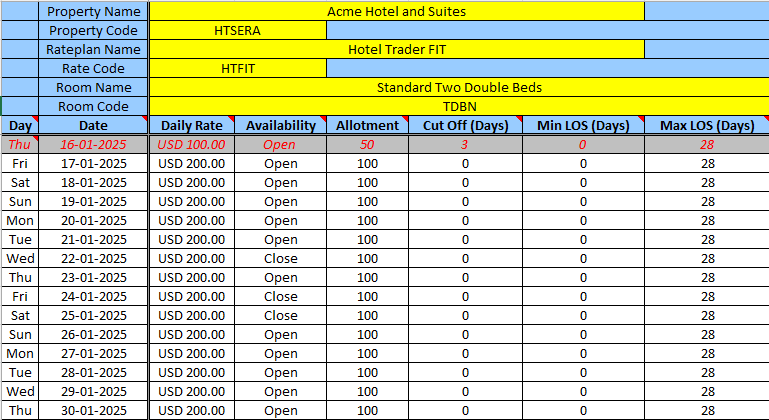769x420 pixels.
Task: Select the Max LOS 28 in the 16-01-2025 row
Action: (707, 144)
